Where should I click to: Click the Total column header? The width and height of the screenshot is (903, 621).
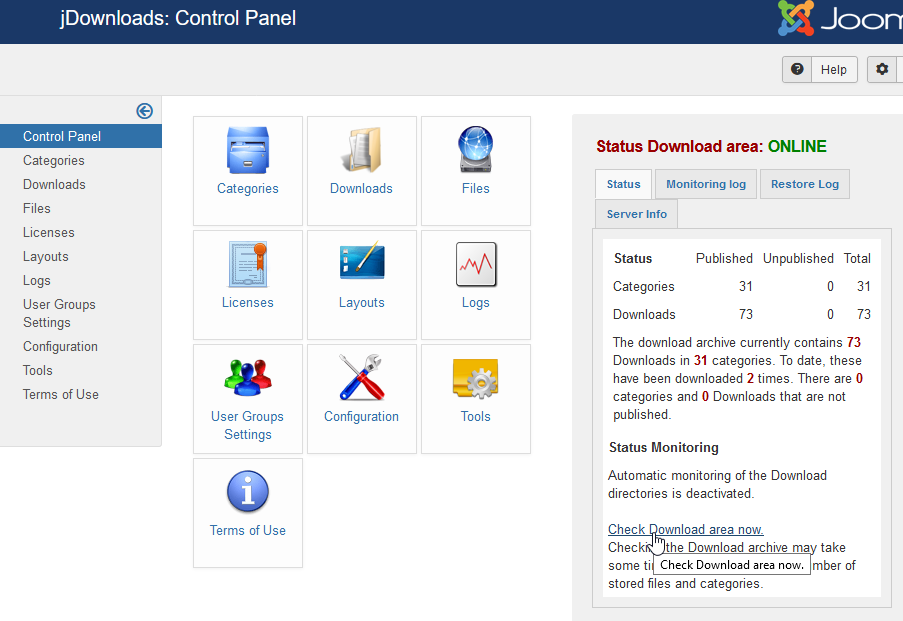tap(857, 259)
